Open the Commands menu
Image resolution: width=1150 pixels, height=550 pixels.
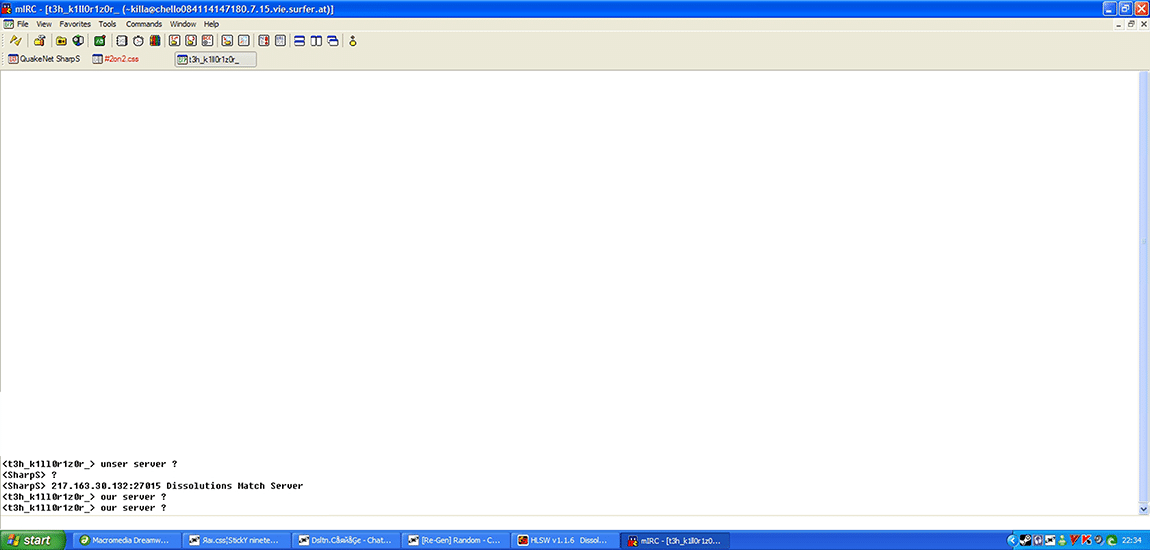[x=143, y=24]
